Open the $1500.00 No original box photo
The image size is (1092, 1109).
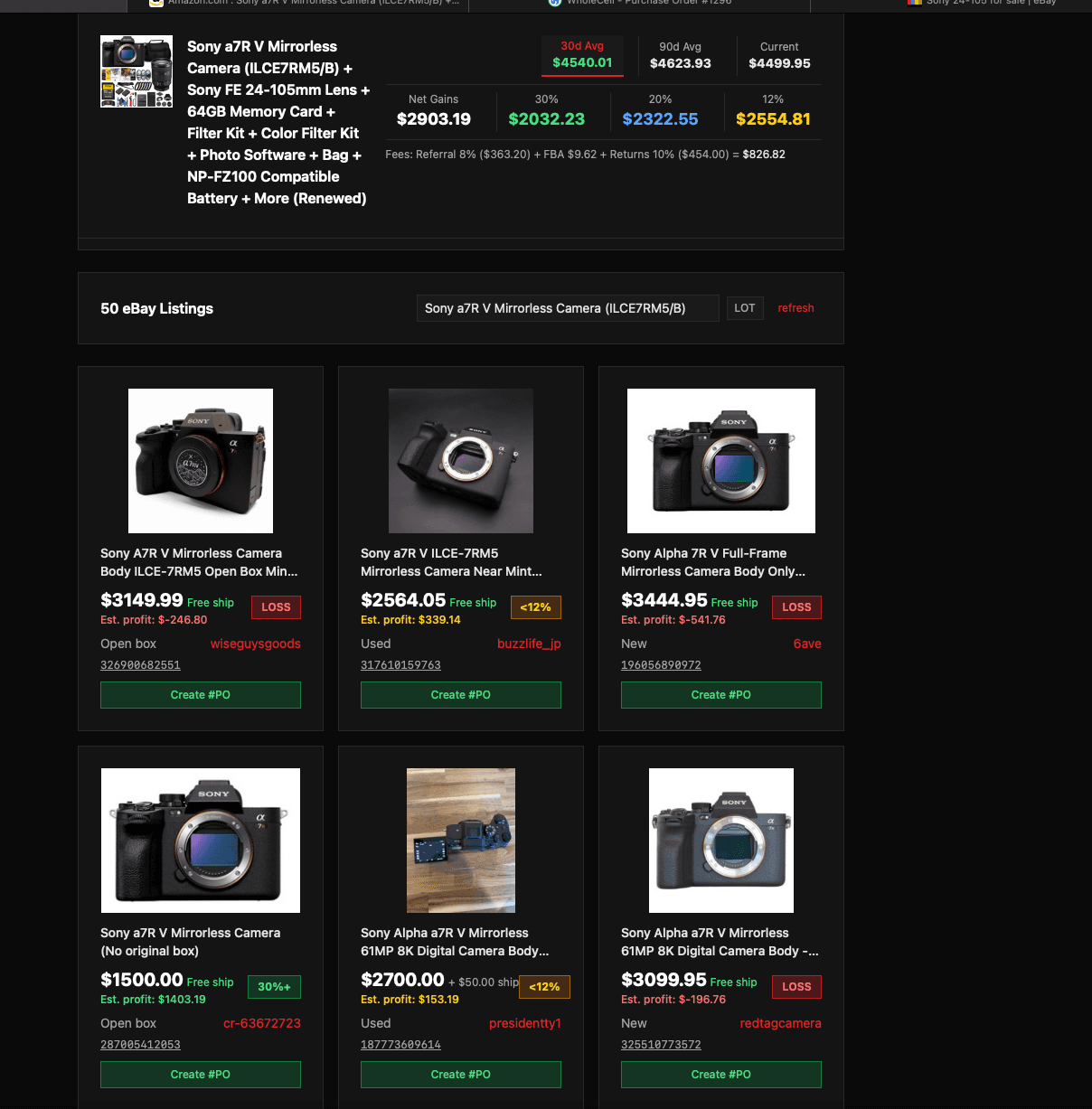[201, 841]
